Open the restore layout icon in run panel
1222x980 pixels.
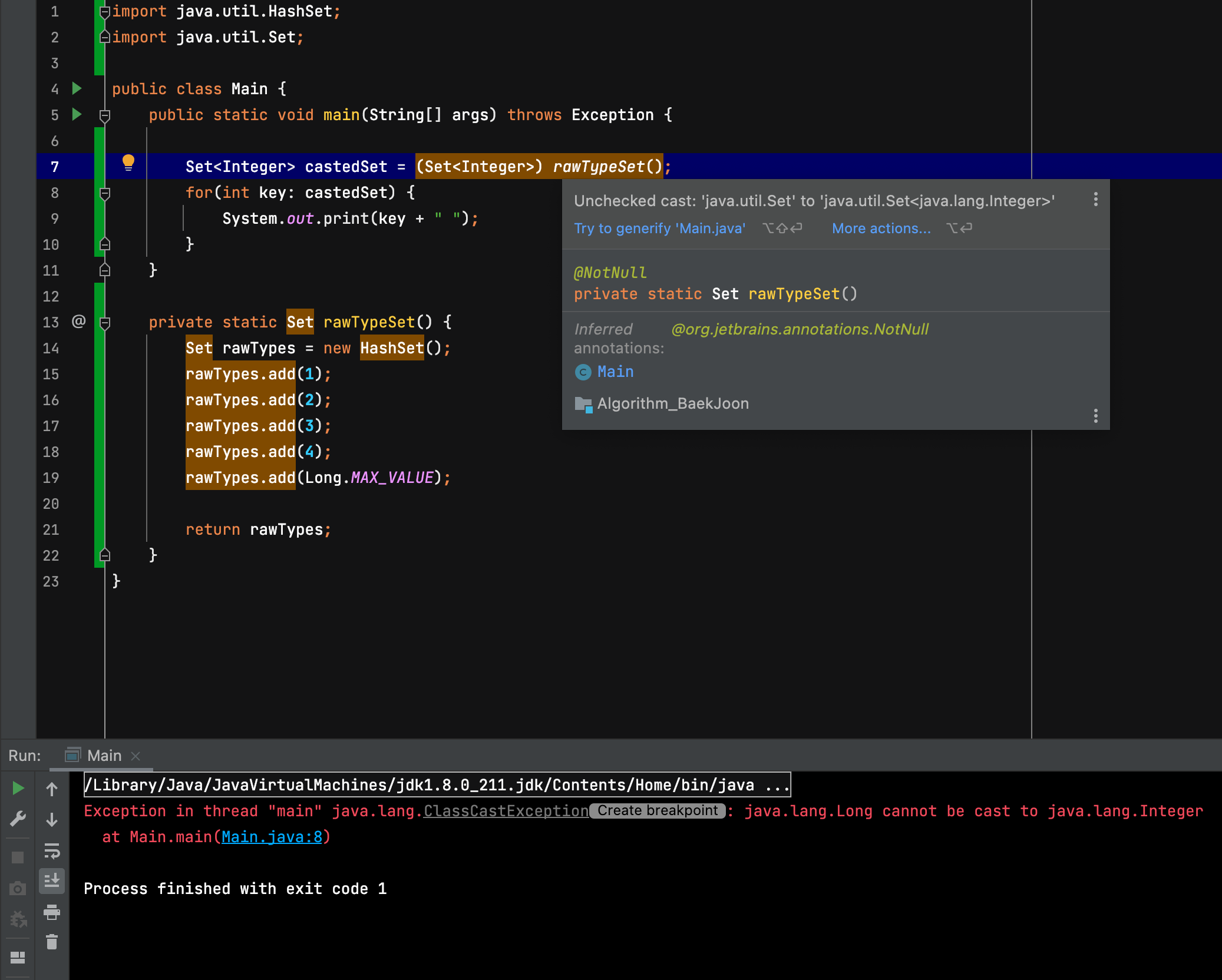click(18, 958)
